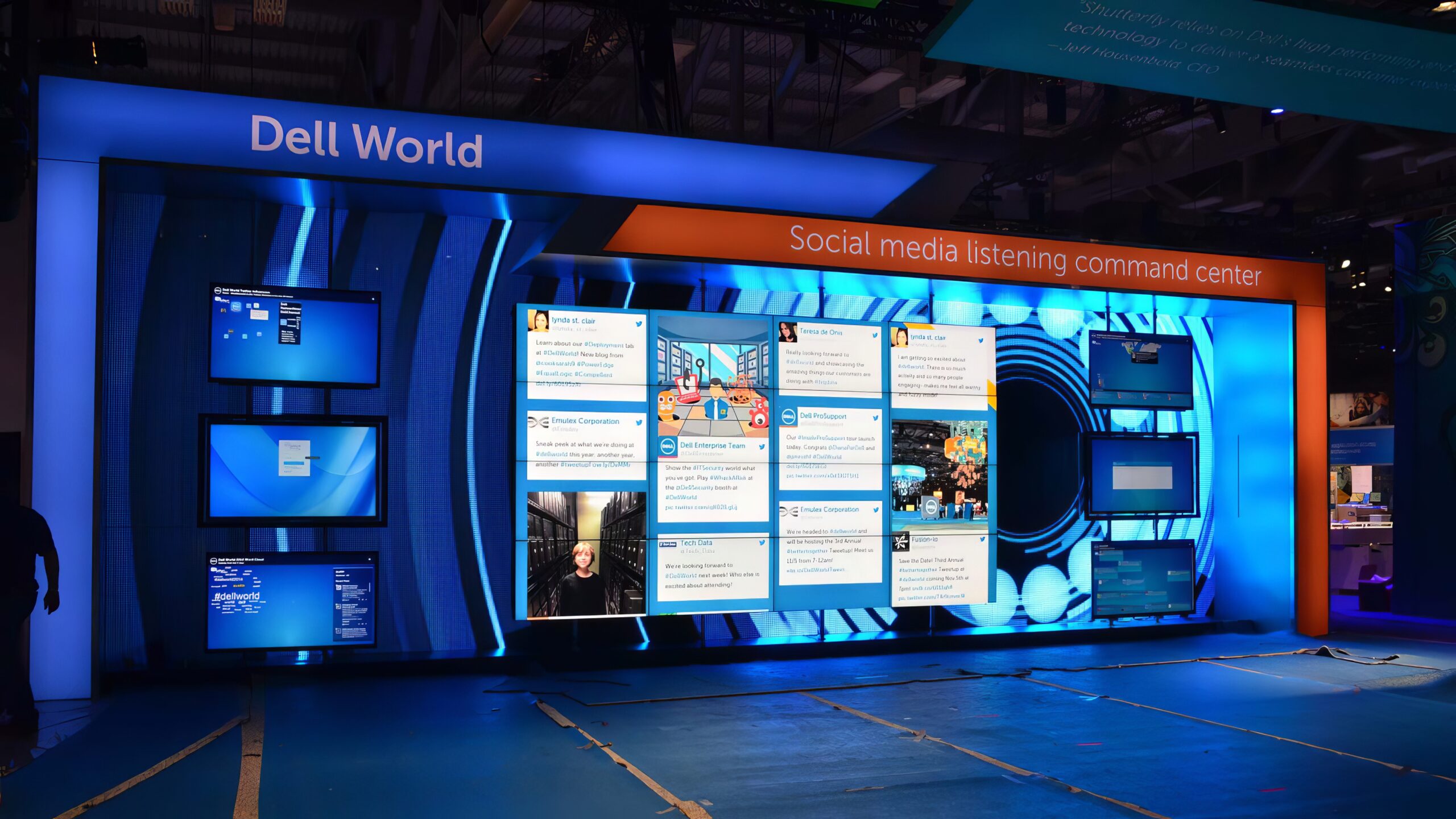
Task: Click Twitter bird icon on Dell Enterprise Team tweet
Action: [x=762, y=447]
